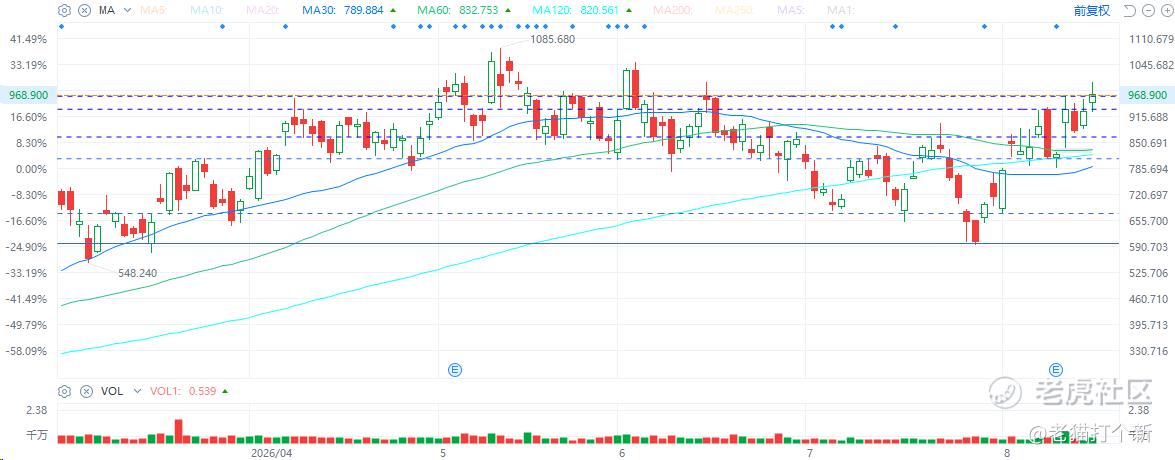
Task: Open MA indicator settings gear
Action: click(64, 10)
